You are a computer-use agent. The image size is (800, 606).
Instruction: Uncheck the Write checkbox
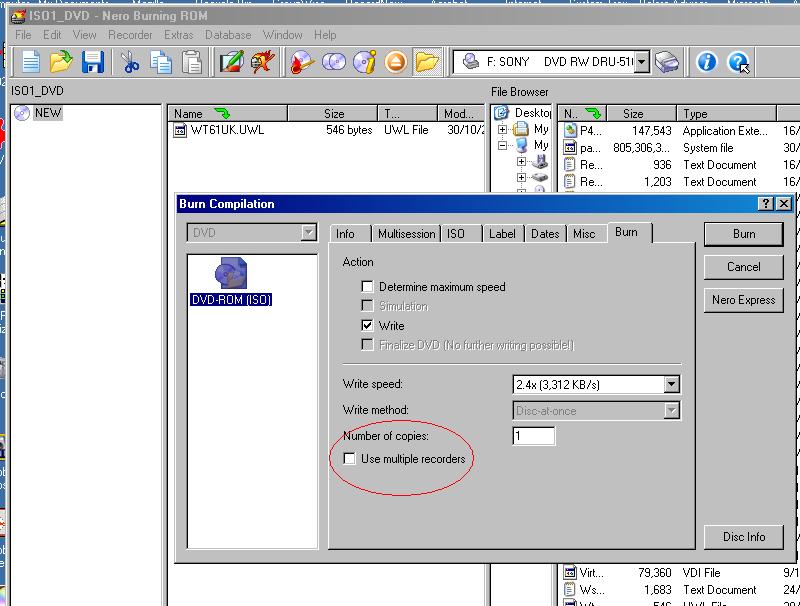point(367,325)
